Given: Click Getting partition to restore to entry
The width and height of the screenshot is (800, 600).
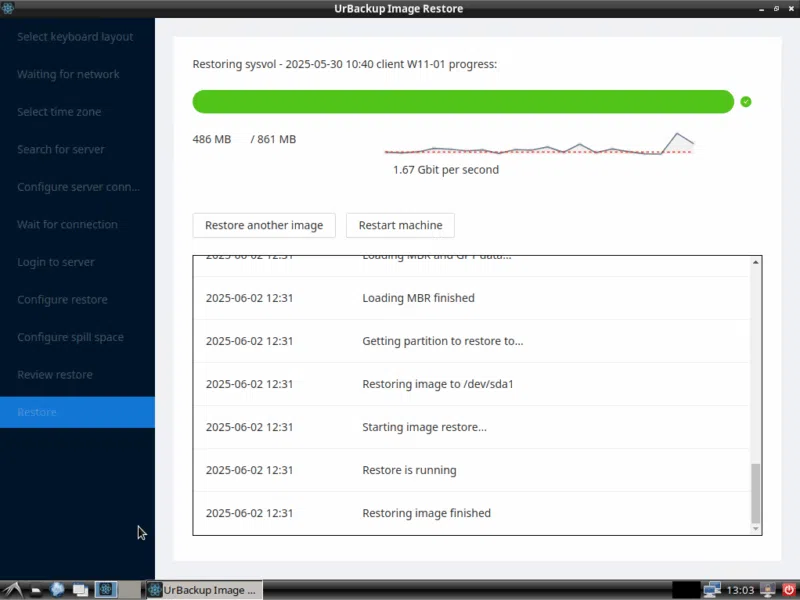Looking at the screenshot, I should pos(471,341).
